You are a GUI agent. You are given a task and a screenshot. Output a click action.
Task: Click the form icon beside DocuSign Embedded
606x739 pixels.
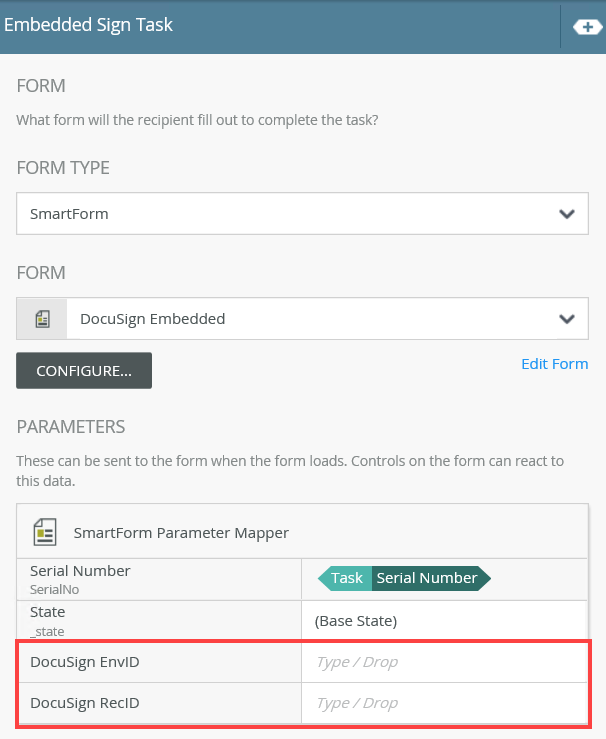[x=42, y=319]
